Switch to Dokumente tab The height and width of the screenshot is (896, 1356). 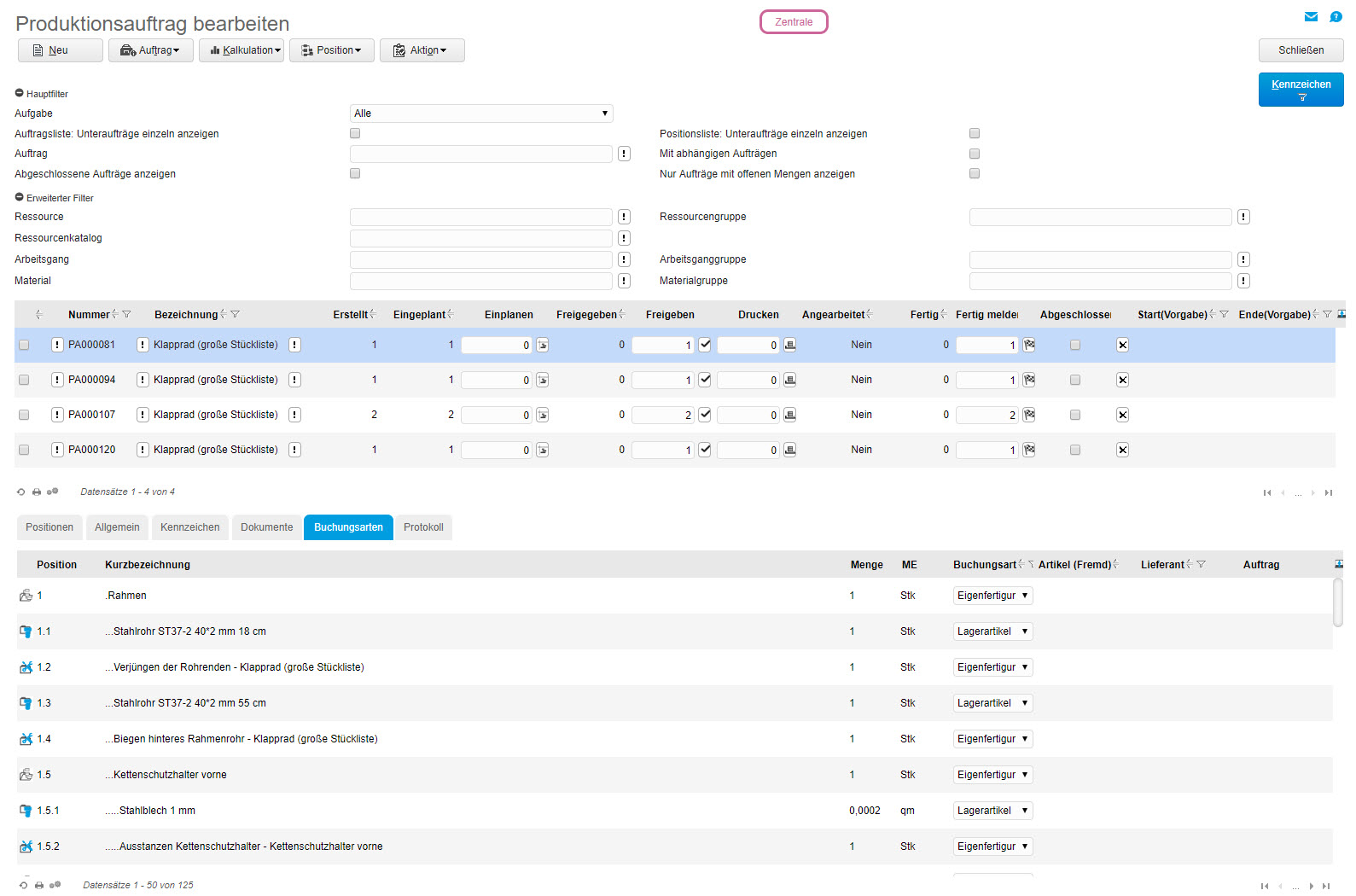pos(267,527)
